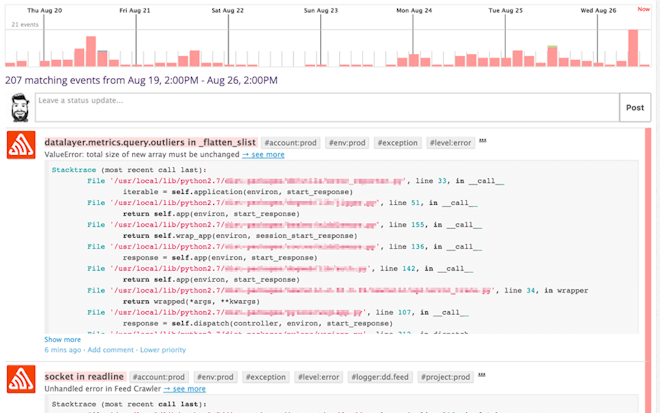The width and height of the screenshot is (660, 413).
Task: Open the datalayer.metrics.query.outliers event title
Action: 150,143
